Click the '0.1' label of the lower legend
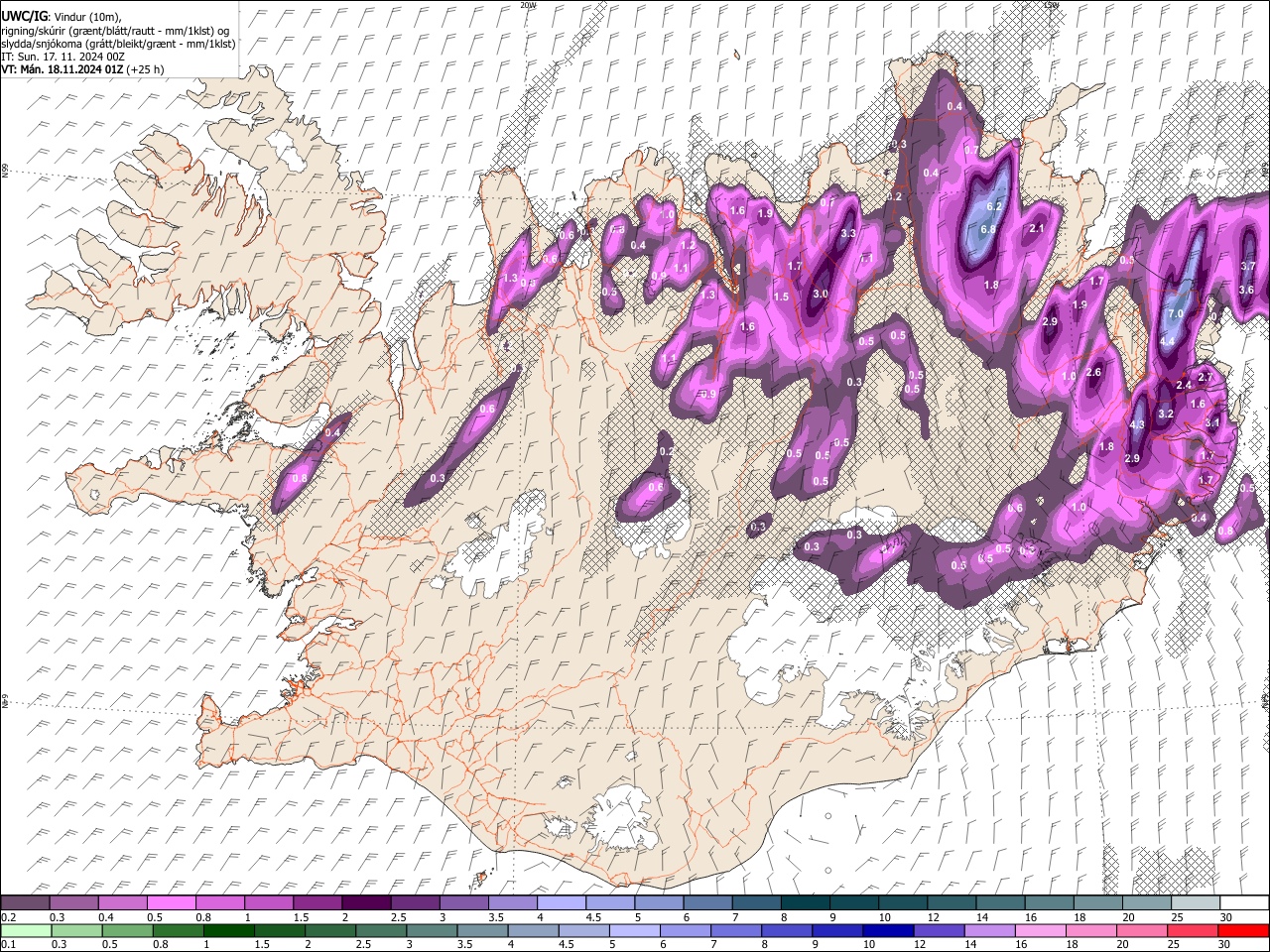Image resolution: width=1270 pixels, height=952 pixels. pyautogui.click(x=7, y=944)
